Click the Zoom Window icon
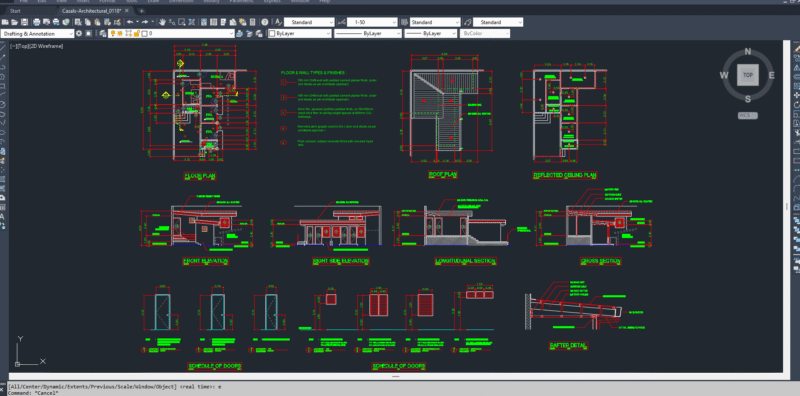 point(182,22)
